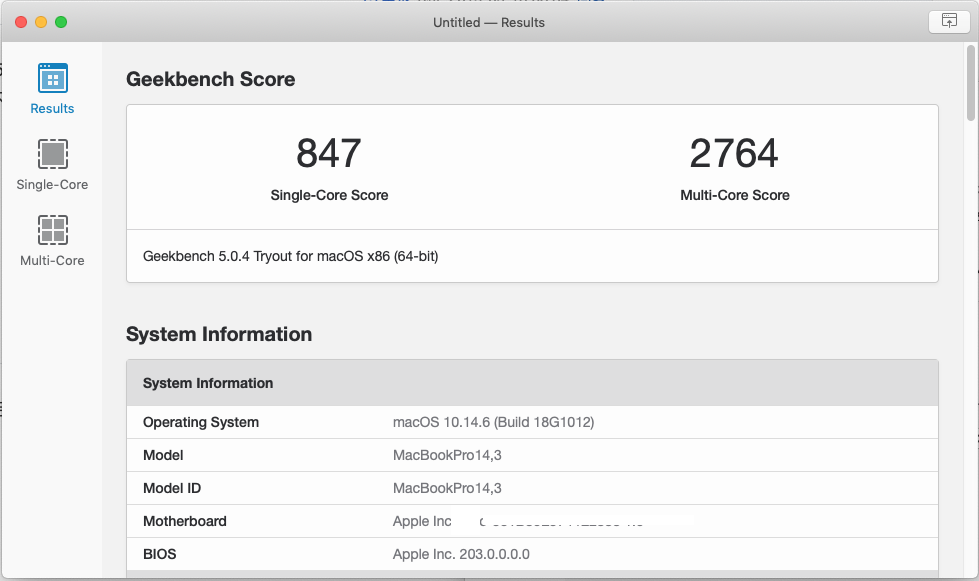979x581 pixels.
Task: Select the Geekbench Score heading
Action: 210,80
